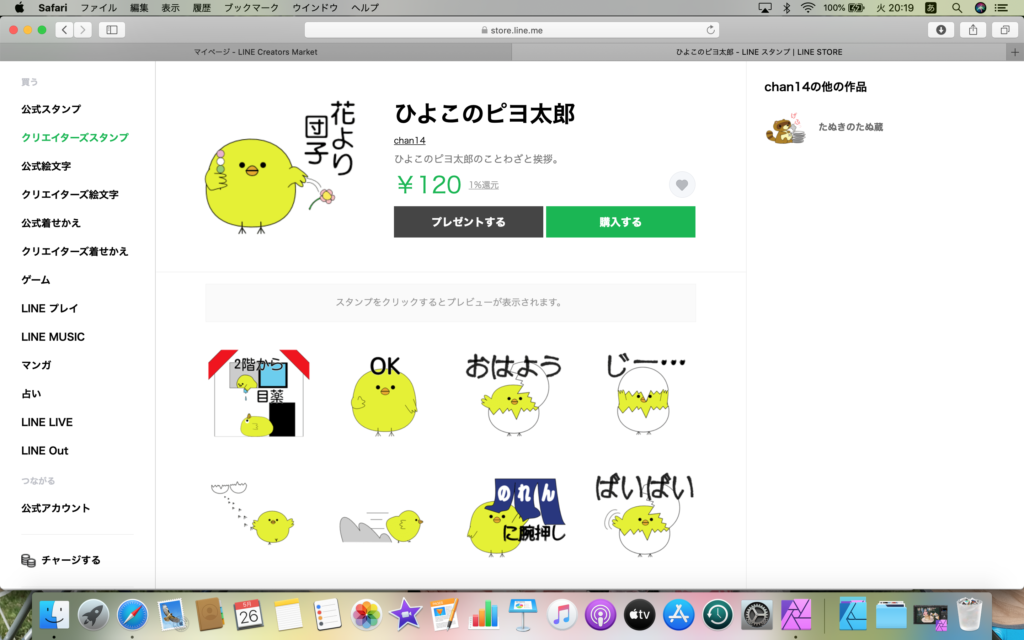Open the App Store from the Dock
This screenshot has width=1024, height=640.
[679, 615]
